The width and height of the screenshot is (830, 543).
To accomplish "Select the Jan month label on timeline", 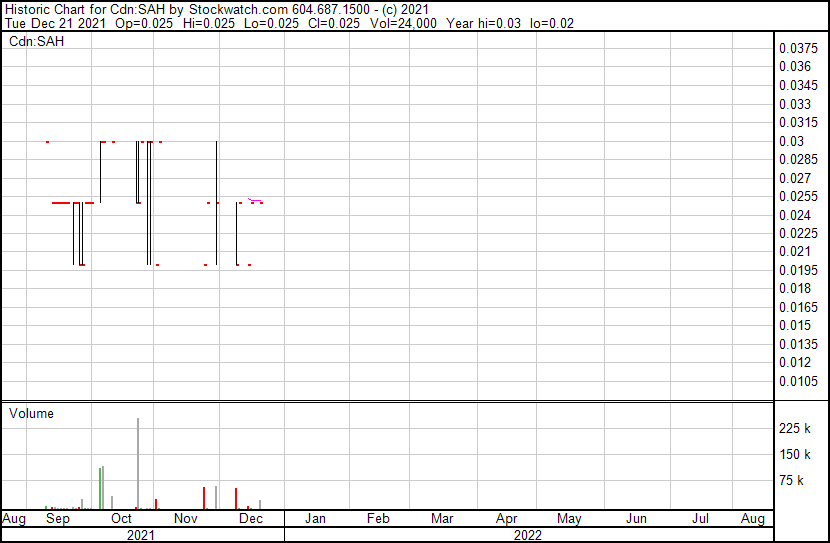I will pos(315,518).
